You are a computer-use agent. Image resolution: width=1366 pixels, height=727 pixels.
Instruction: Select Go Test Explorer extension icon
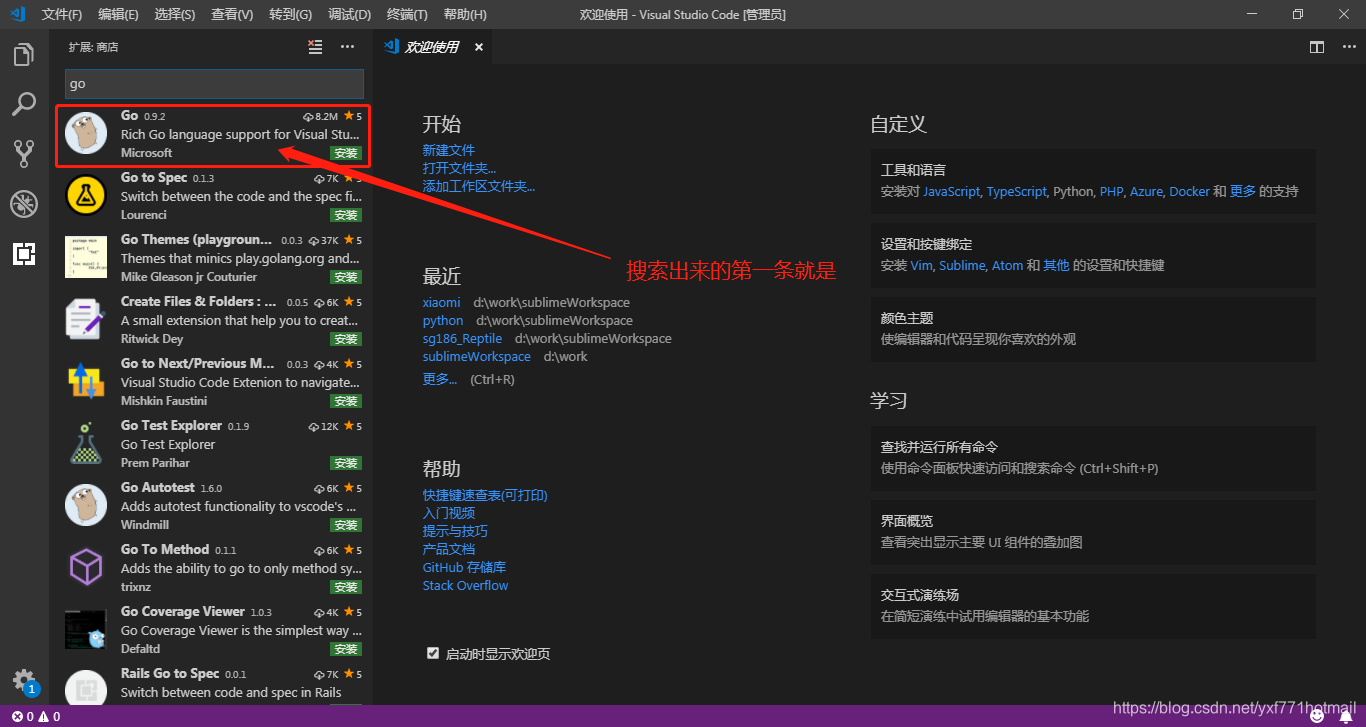point(86,444)
